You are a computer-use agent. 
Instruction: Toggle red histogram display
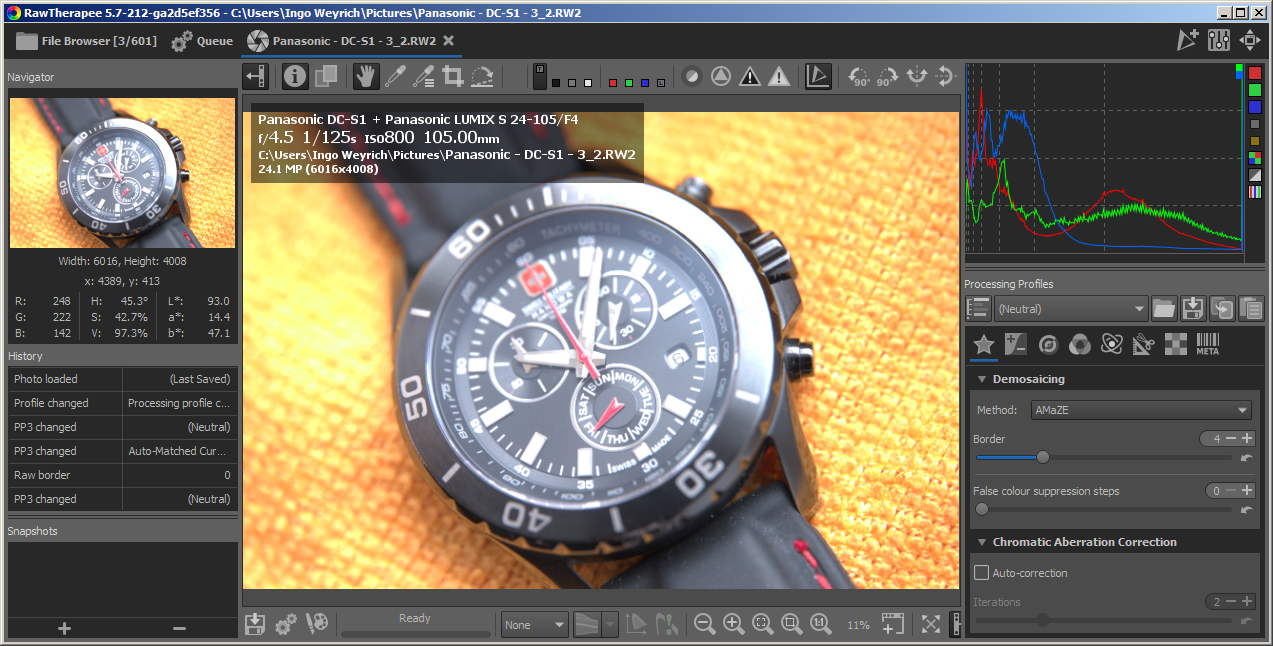(x=1255, y=73)
